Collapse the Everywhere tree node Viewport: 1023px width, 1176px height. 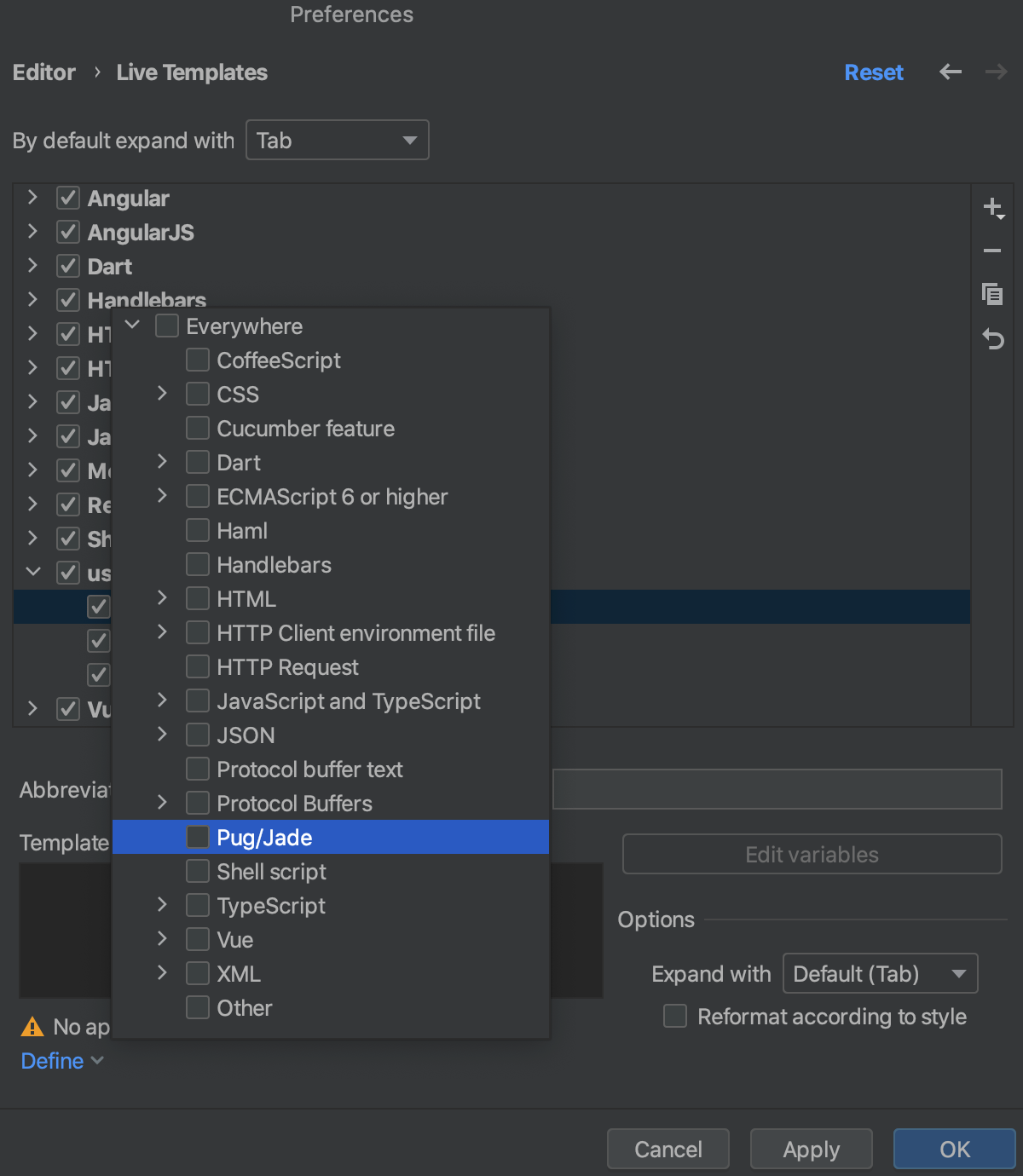[x=132, y=325]
